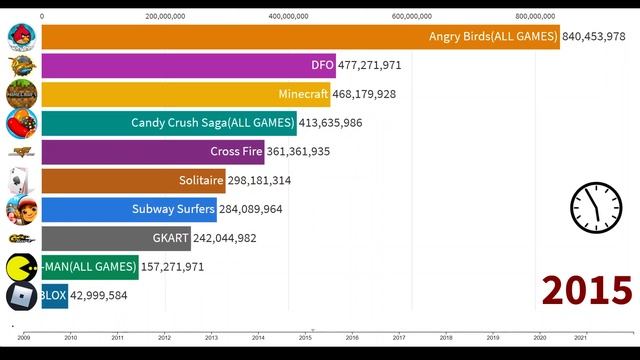Select the blue Subway Surfers bar
Viewport: 640px width, 360px height.
(129, 209)
